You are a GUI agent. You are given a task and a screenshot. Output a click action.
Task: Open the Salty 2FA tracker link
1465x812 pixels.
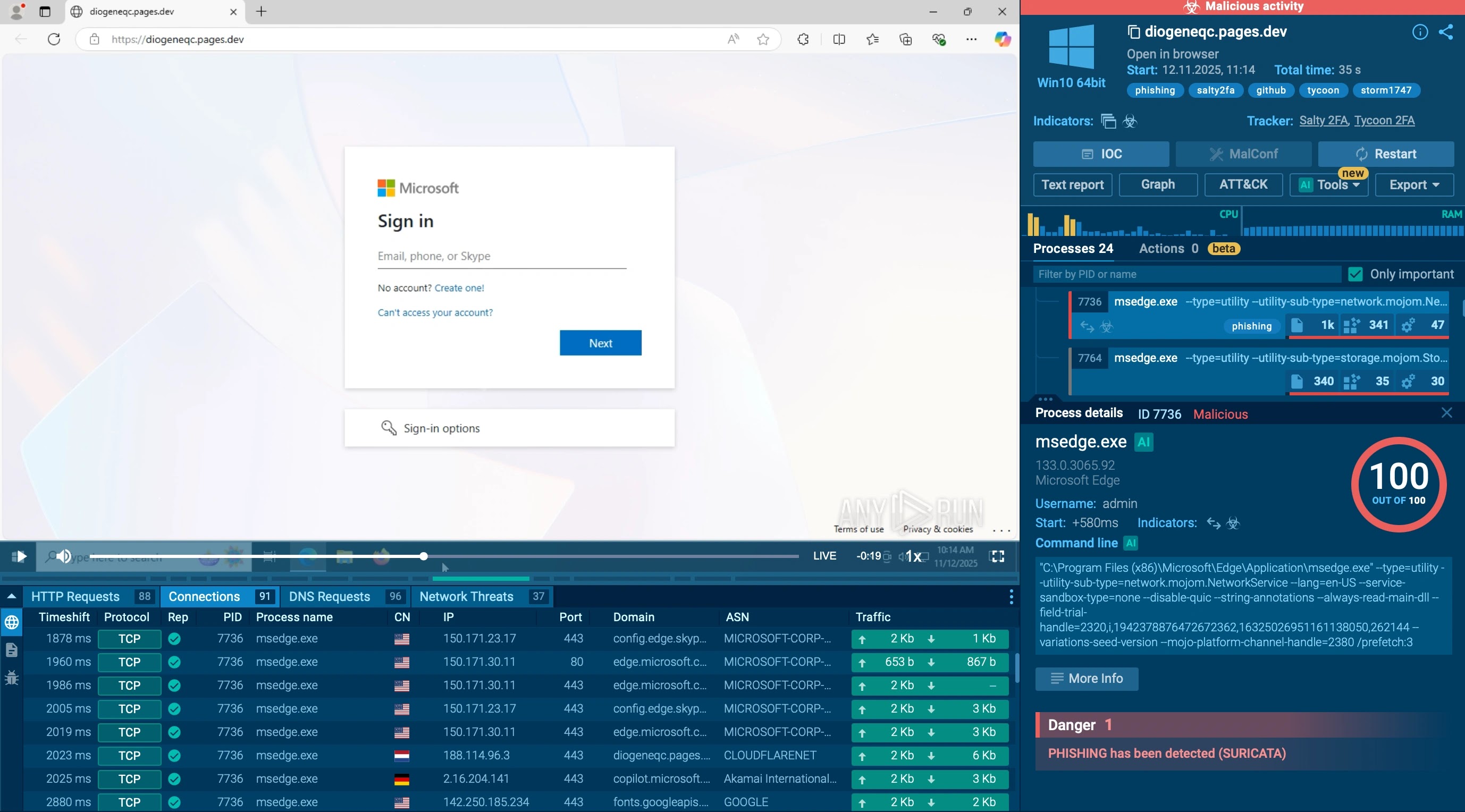pos(1323,121)
